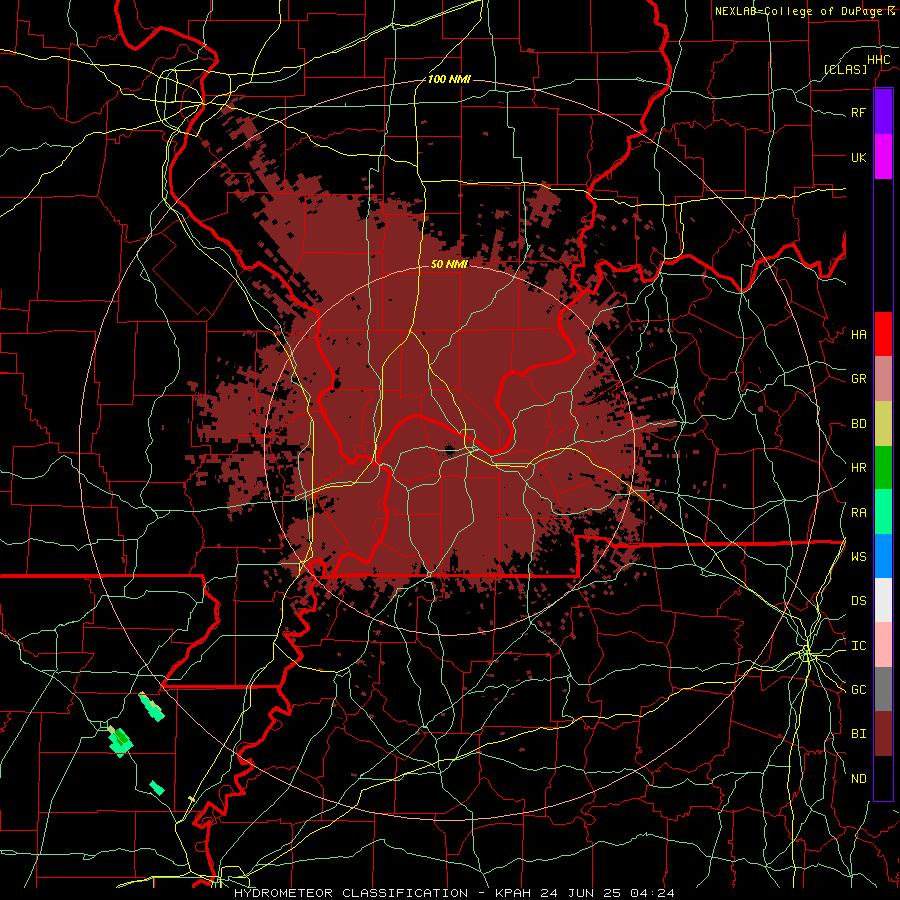The width and height of the screenshot is (900, 900).
Task: Click the 'BI' legend label
Action: [859, 734]
